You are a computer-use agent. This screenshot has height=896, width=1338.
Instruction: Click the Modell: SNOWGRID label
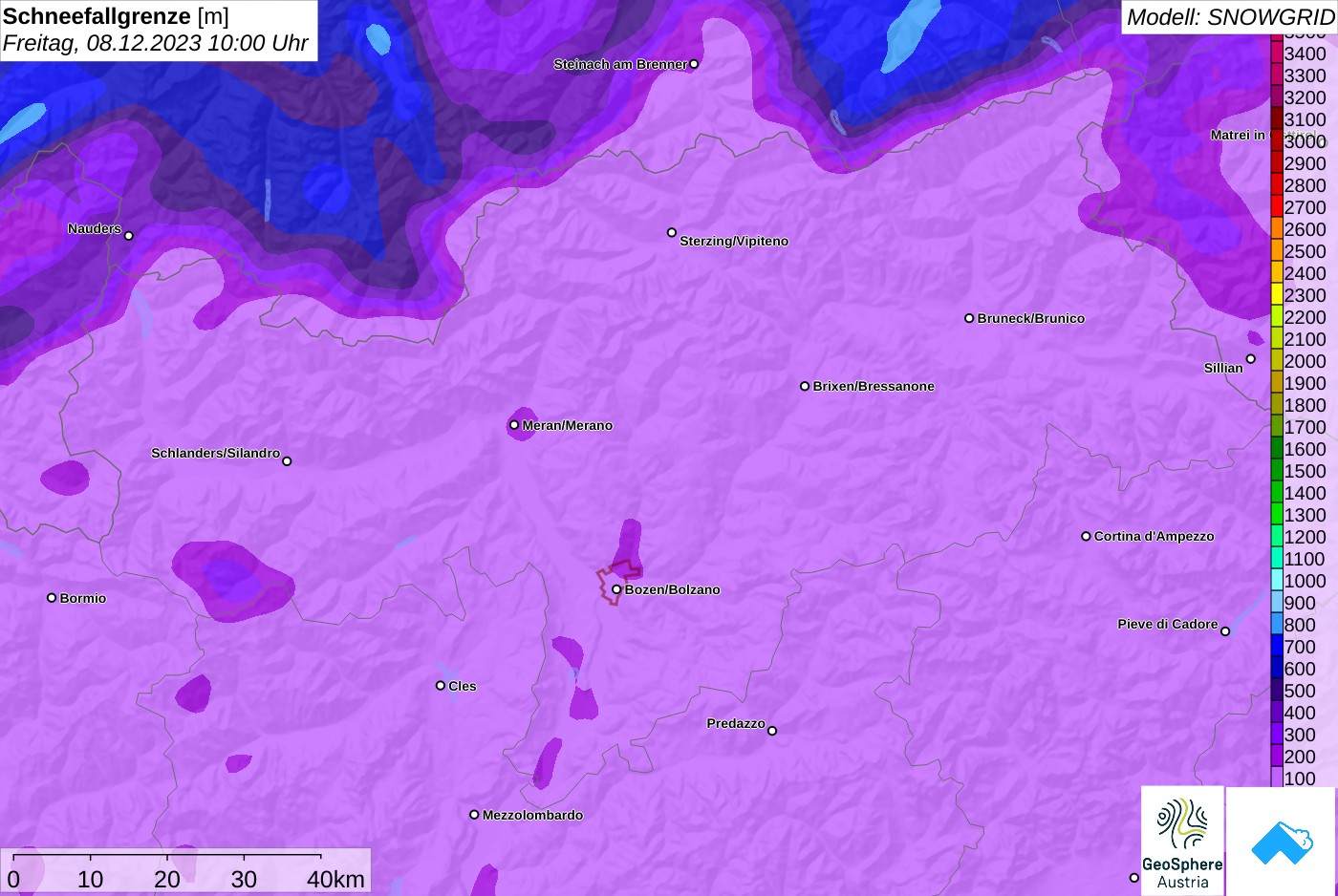[x=1230, y=17]
